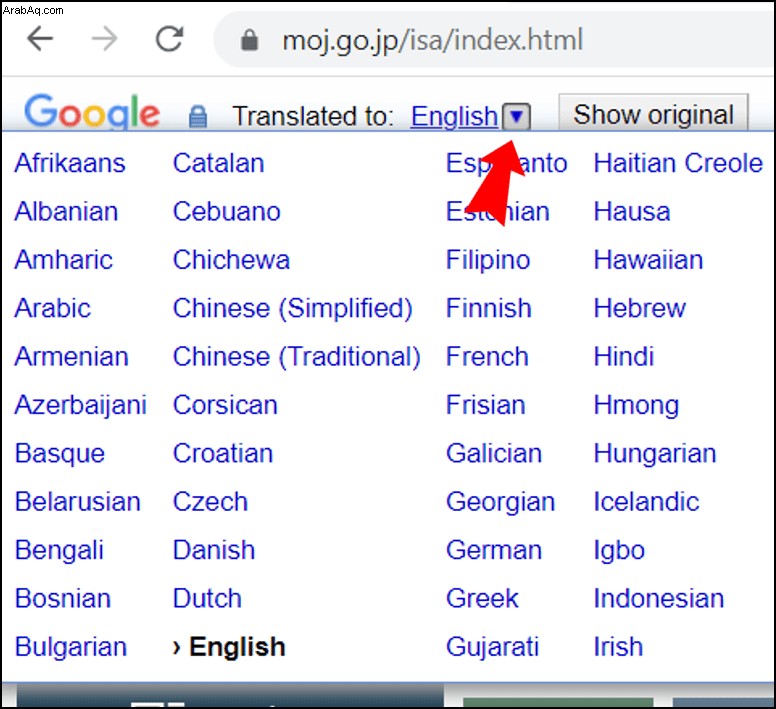Choose Indonesian in the language list
This screenshot has width=776, height=709.
coord(659,599)
